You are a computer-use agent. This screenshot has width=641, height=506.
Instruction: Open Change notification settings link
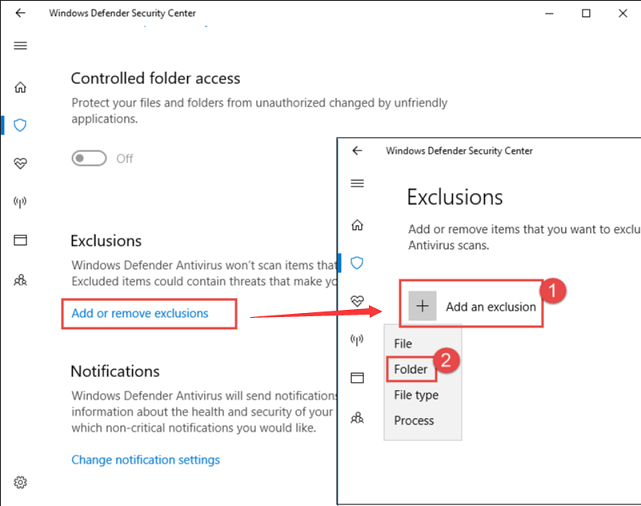146,460
